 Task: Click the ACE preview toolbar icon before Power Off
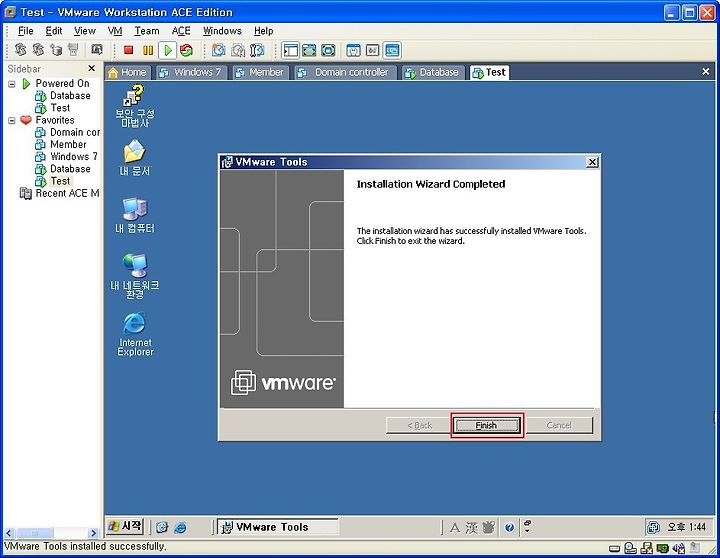coord(97,50)
